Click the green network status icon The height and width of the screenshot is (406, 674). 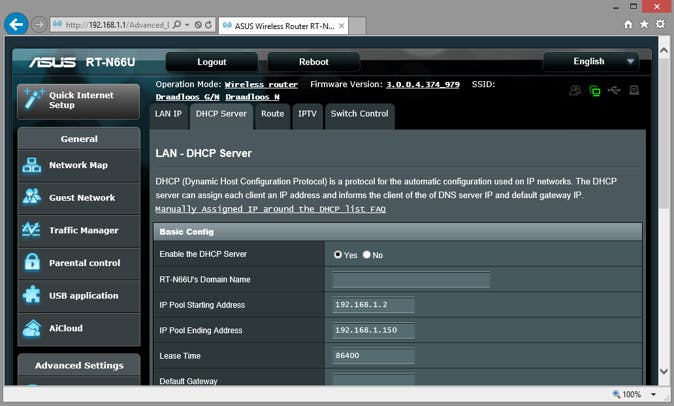[595, 91]
